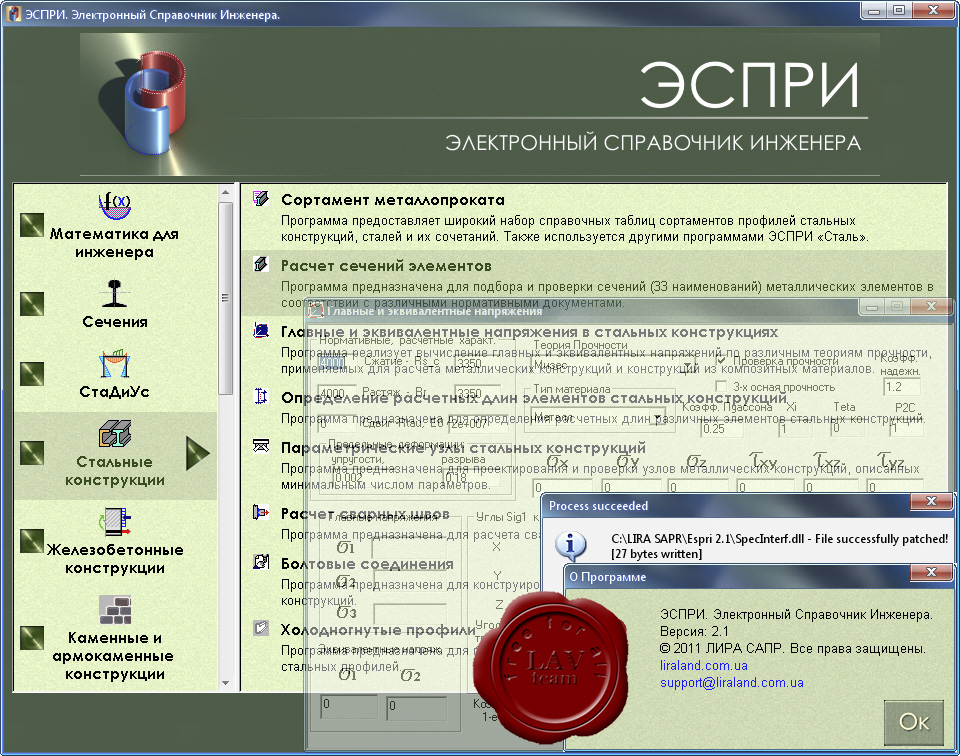The width and height of the screenshot is (960, 756).
Task: Click the Параметрические узлы icon
Action: (261, 446)
